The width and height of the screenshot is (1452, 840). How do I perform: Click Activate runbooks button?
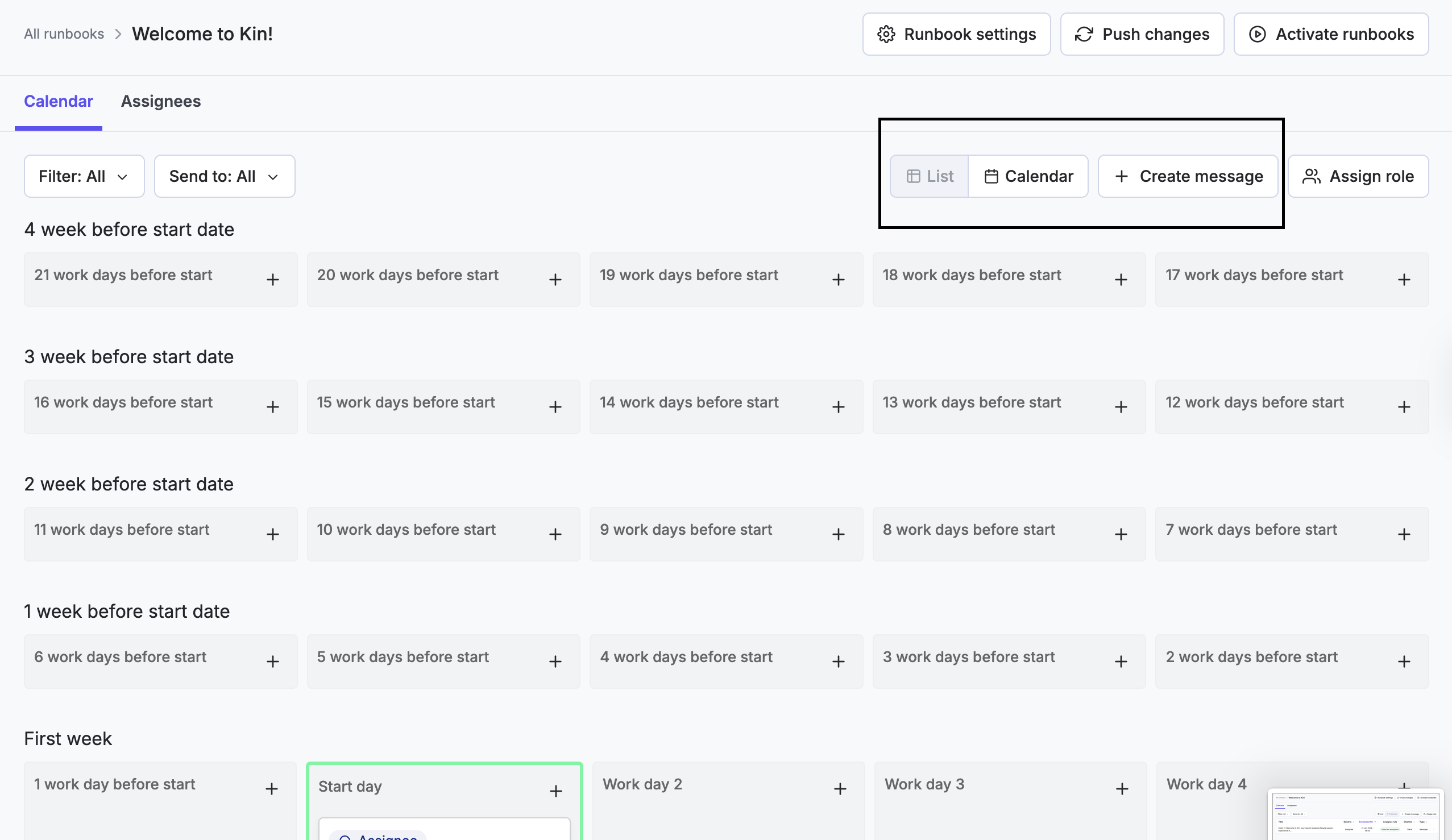point(1330,34)
